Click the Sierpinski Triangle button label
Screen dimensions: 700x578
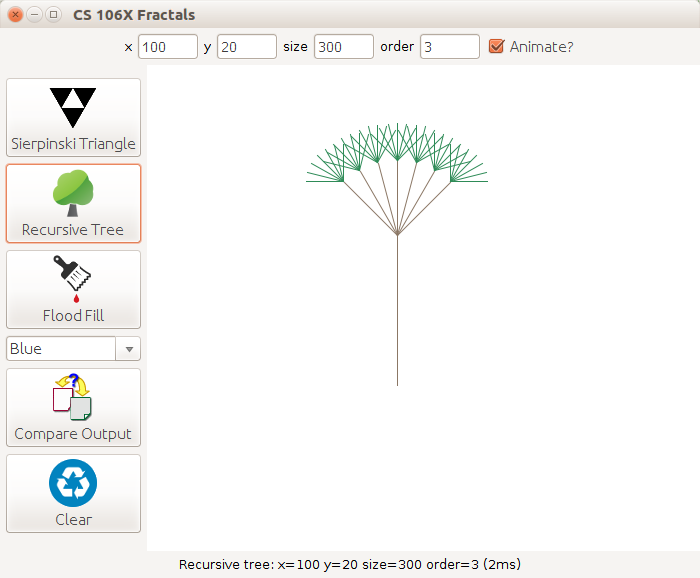tap(73, 144)
